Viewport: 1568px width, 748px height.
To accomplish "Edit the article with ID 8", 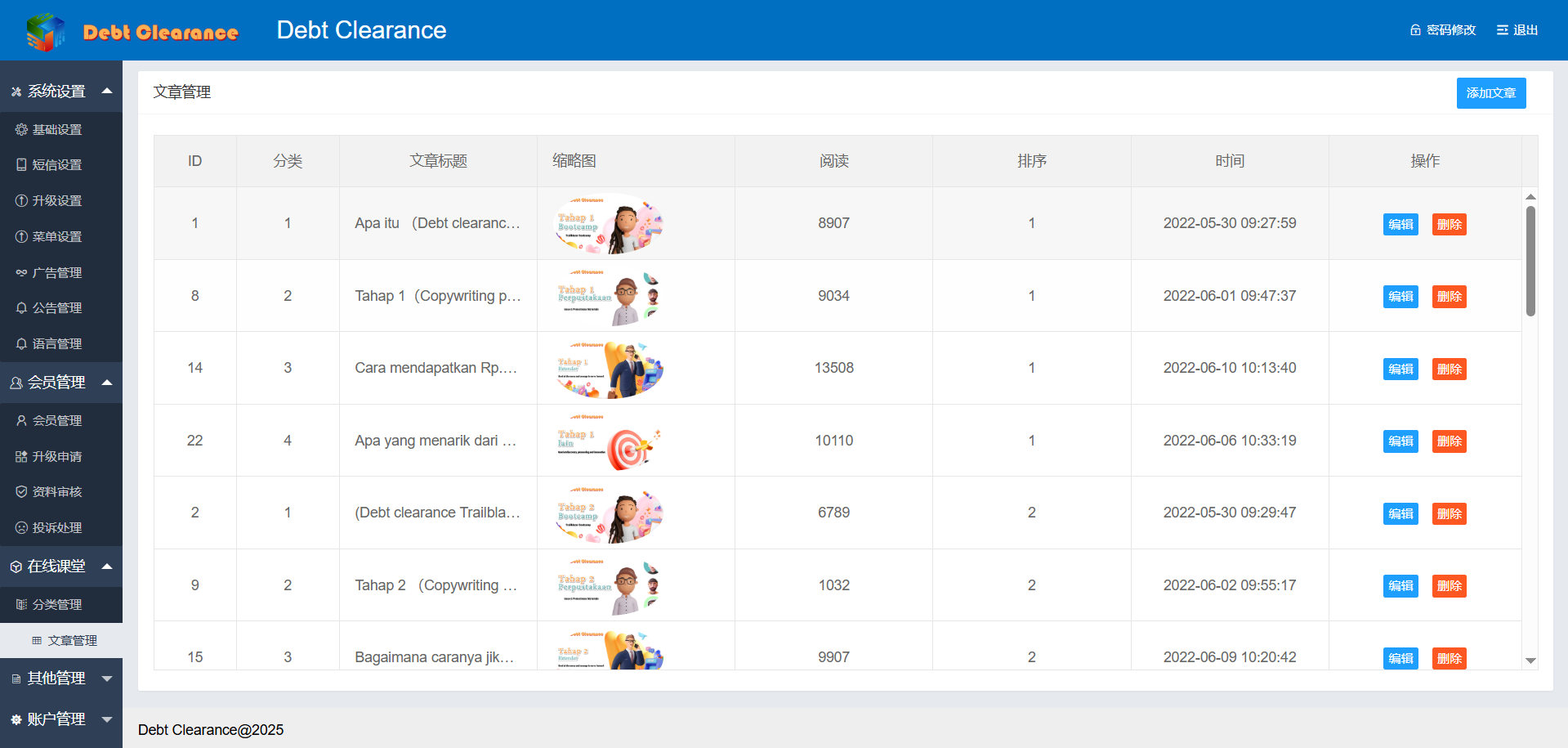I will [x=1400, y=297].
